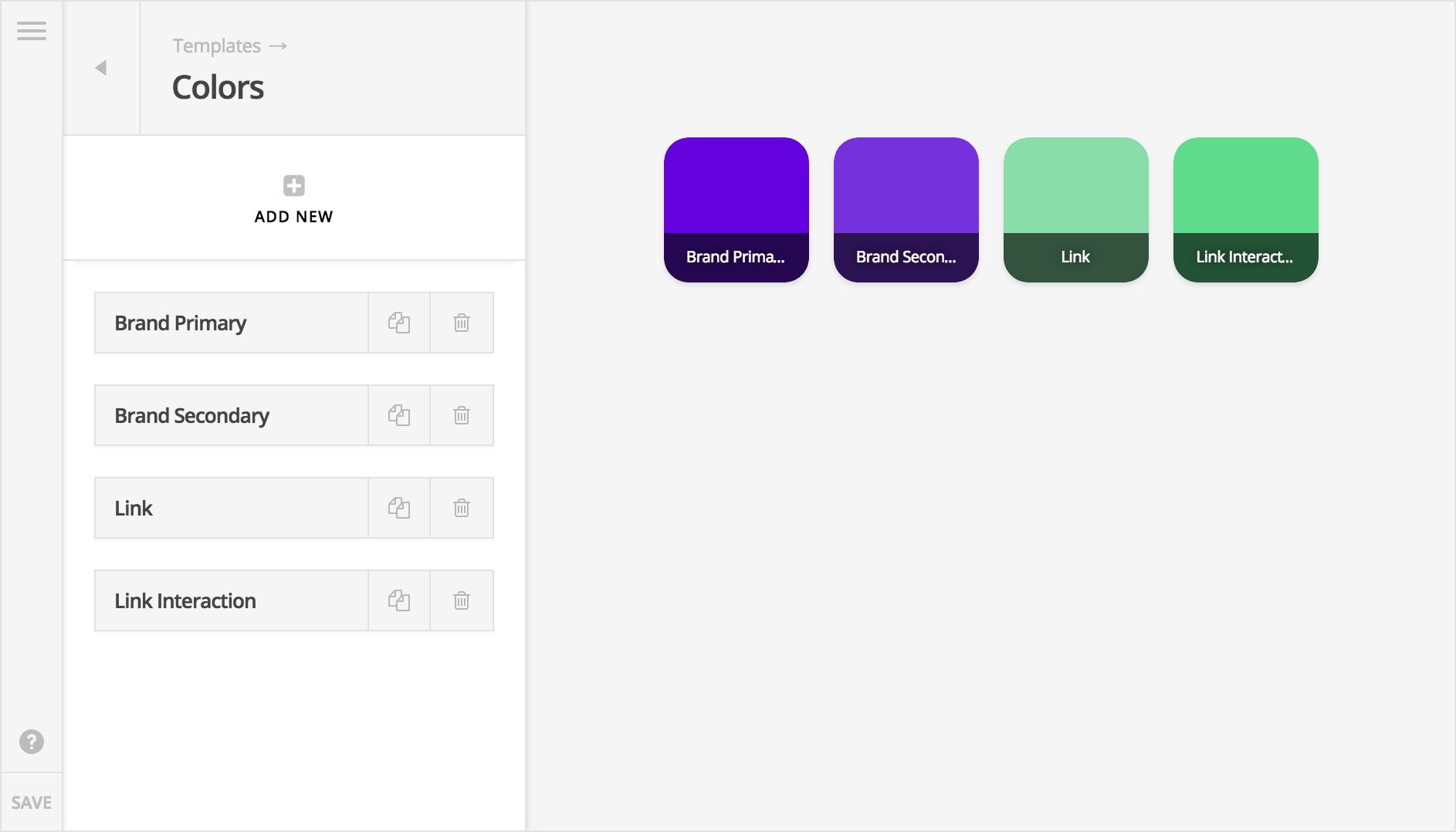This screenshot has height=832, width=1456.
Task: Duplicate the Link Interaction color
Action: (x=398, y=600)
